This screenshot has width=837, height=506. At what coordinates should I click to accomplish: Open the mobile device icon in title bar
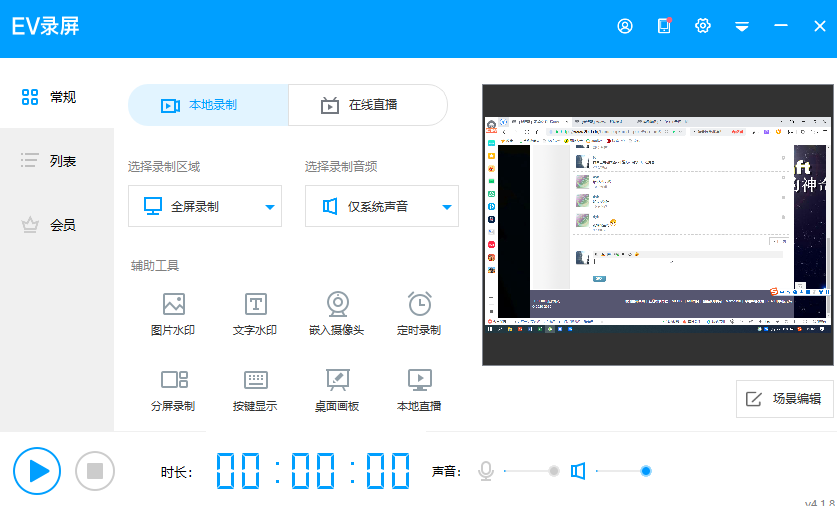pyautogui.click(x=664, y=26)
